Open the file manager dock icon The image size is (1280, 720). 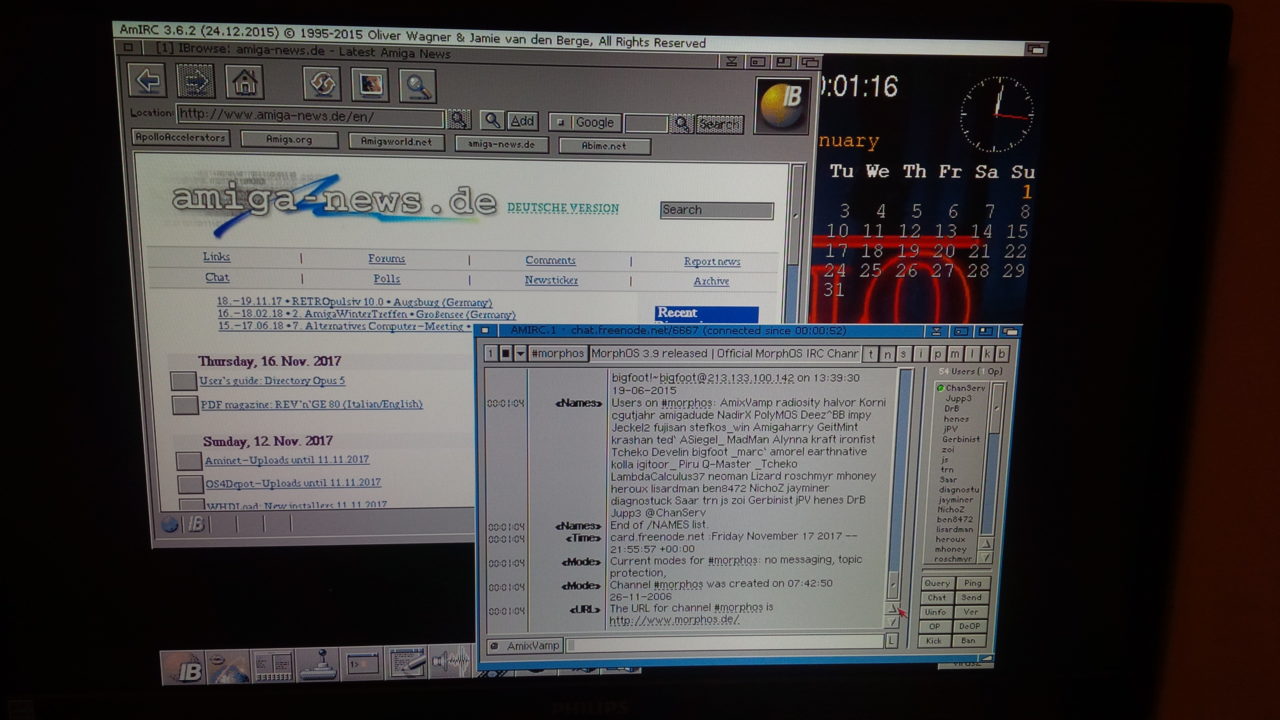point(273,665)
